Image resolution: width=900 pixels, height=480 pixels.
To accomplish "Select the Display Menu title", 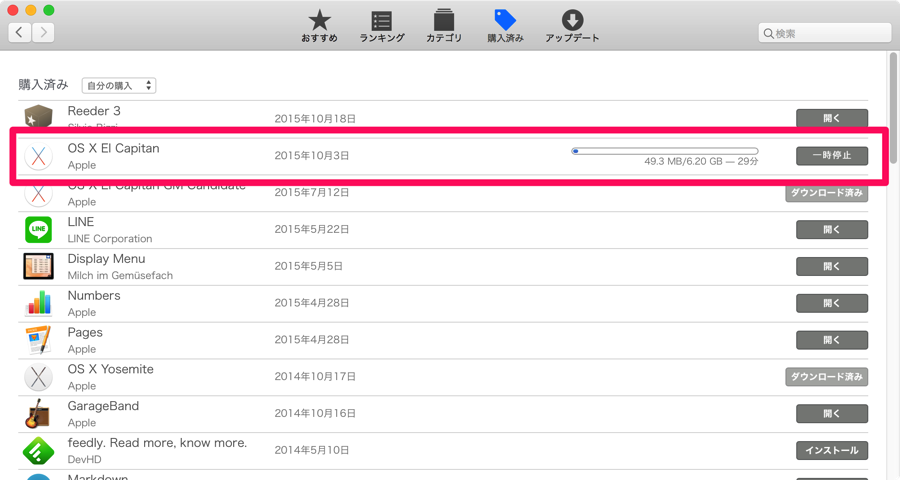I will (x=106, y=259).
